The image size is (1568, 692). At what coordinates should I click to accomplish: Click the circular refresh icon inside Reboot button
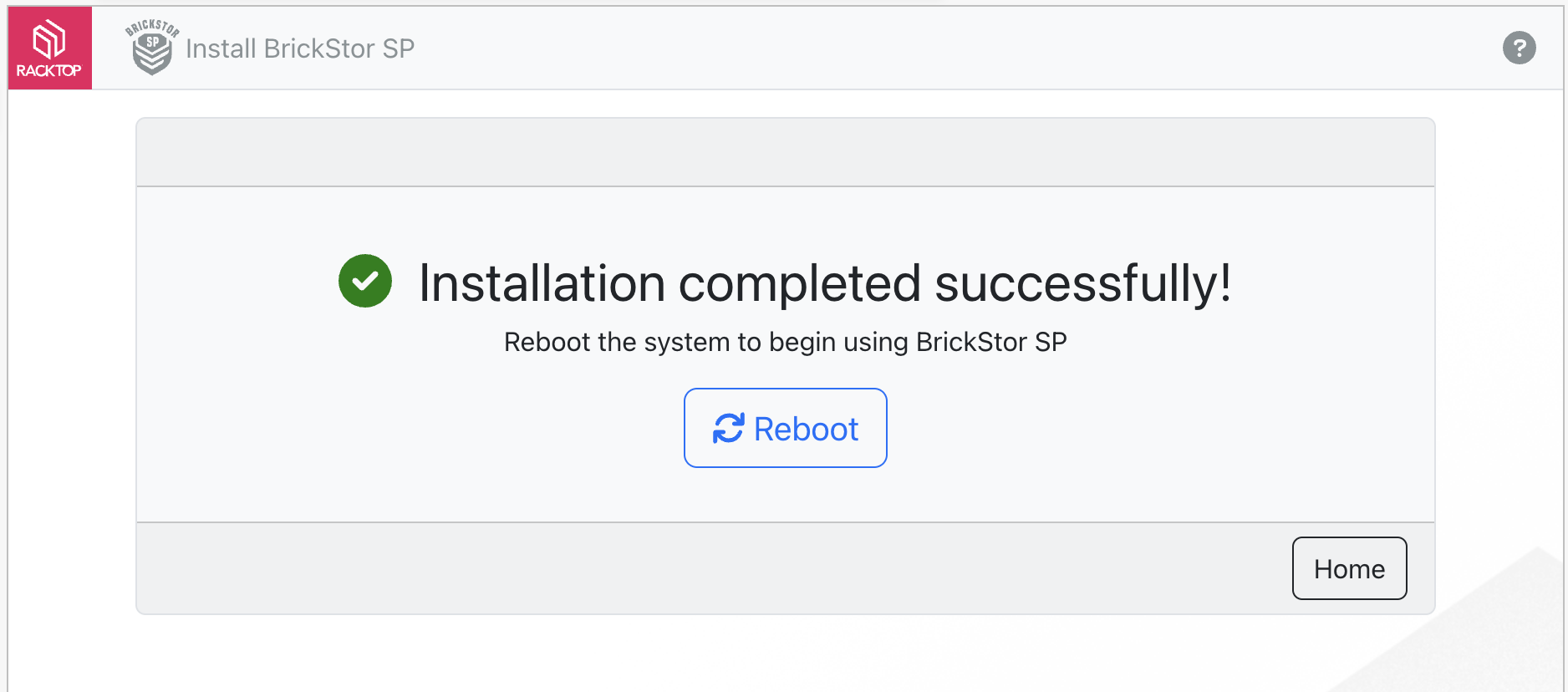[x=729, y=428]
